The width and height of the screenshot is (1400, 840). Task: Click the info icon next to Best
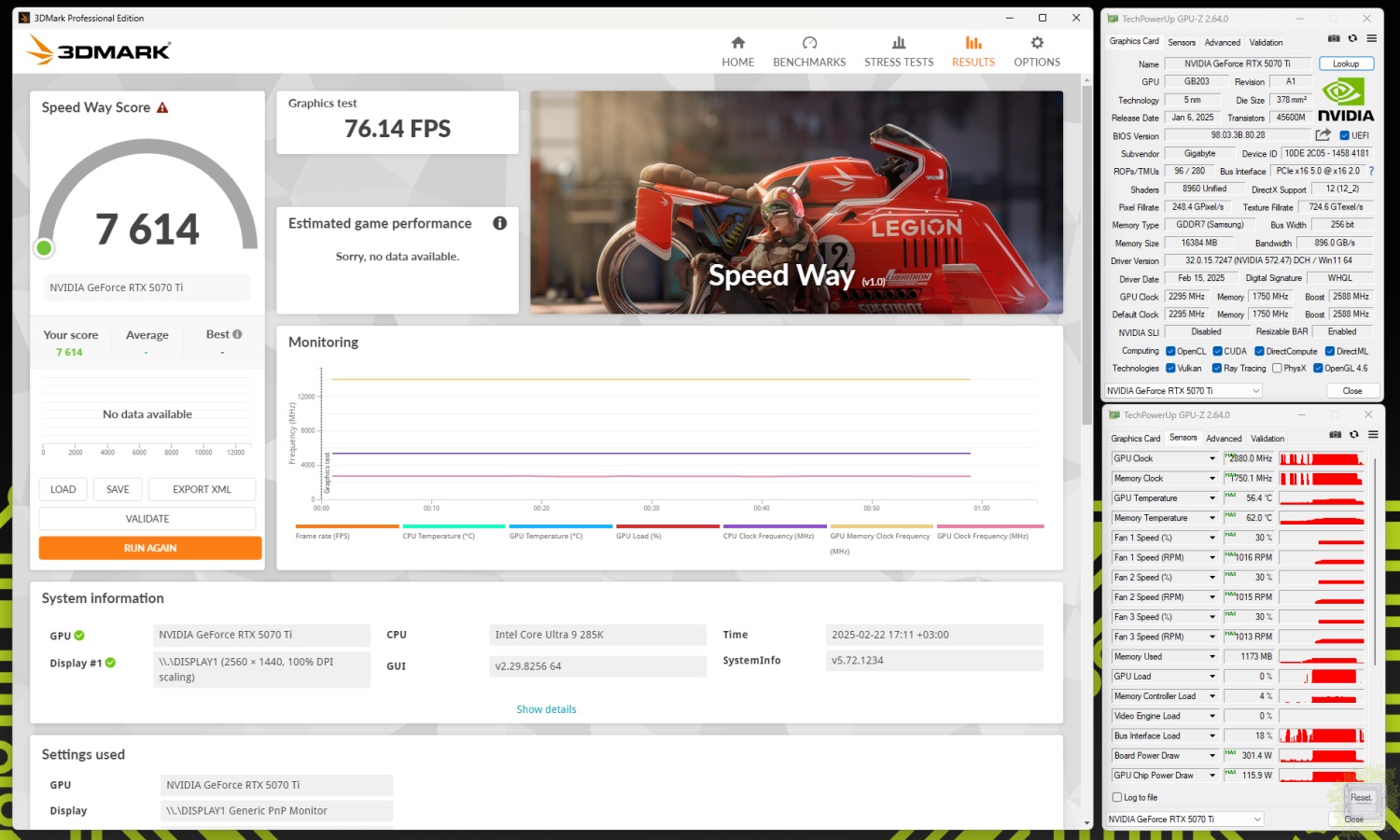(x=237, y=334)
